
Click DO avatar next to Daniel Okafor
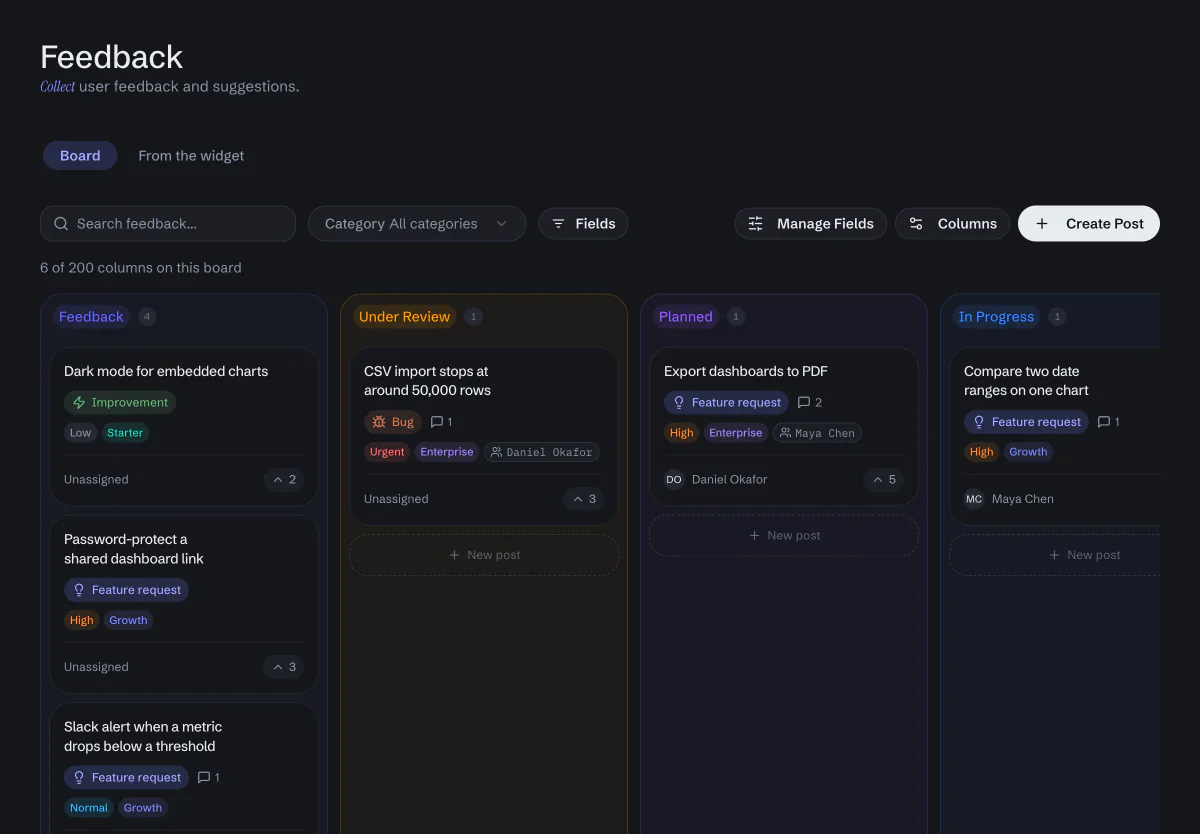674,480
